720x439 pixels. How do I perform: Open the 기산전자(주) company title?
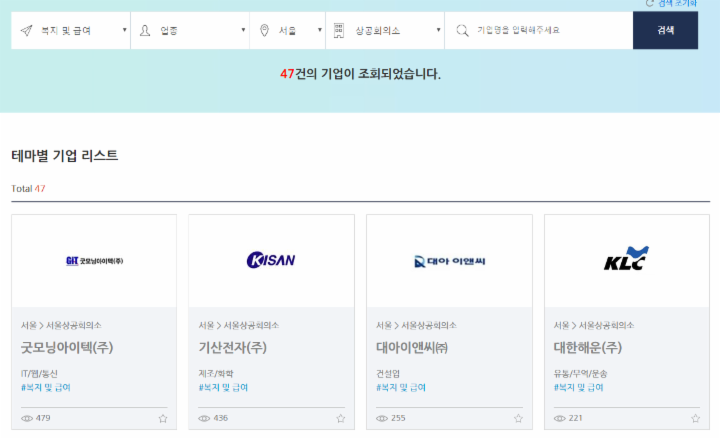click(x=233, y=348)
